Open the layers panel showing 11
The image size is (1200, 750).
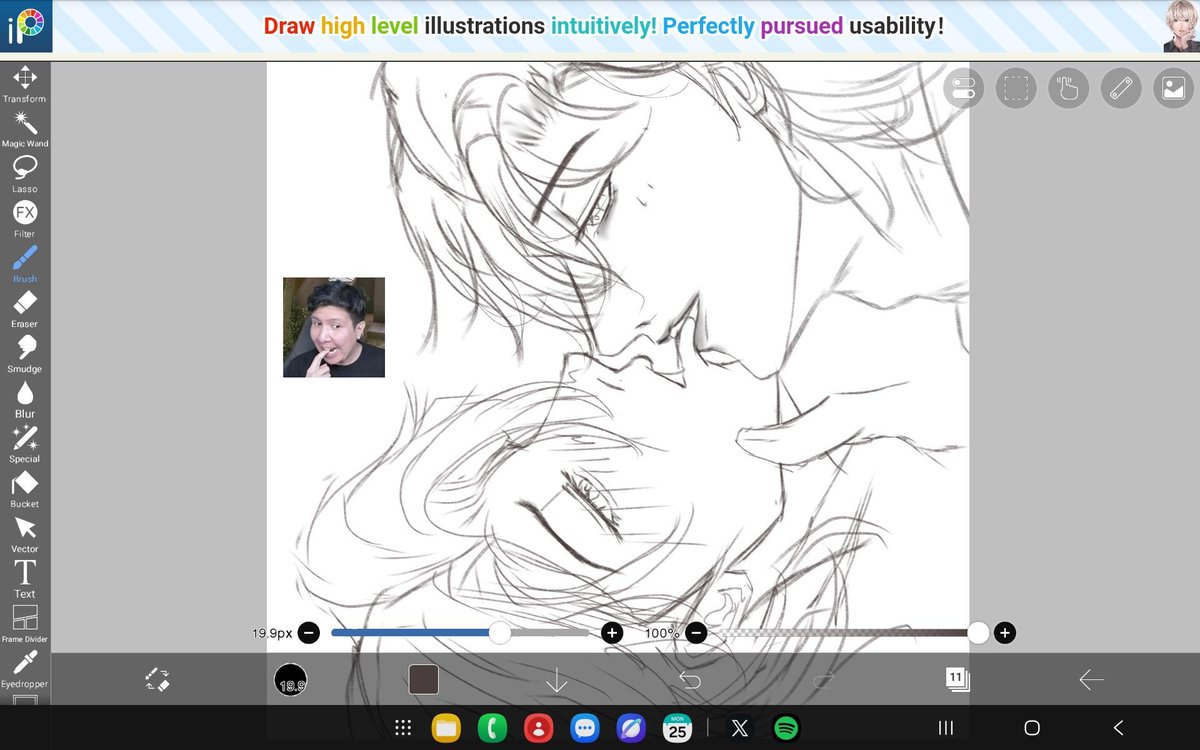[957, 680]
